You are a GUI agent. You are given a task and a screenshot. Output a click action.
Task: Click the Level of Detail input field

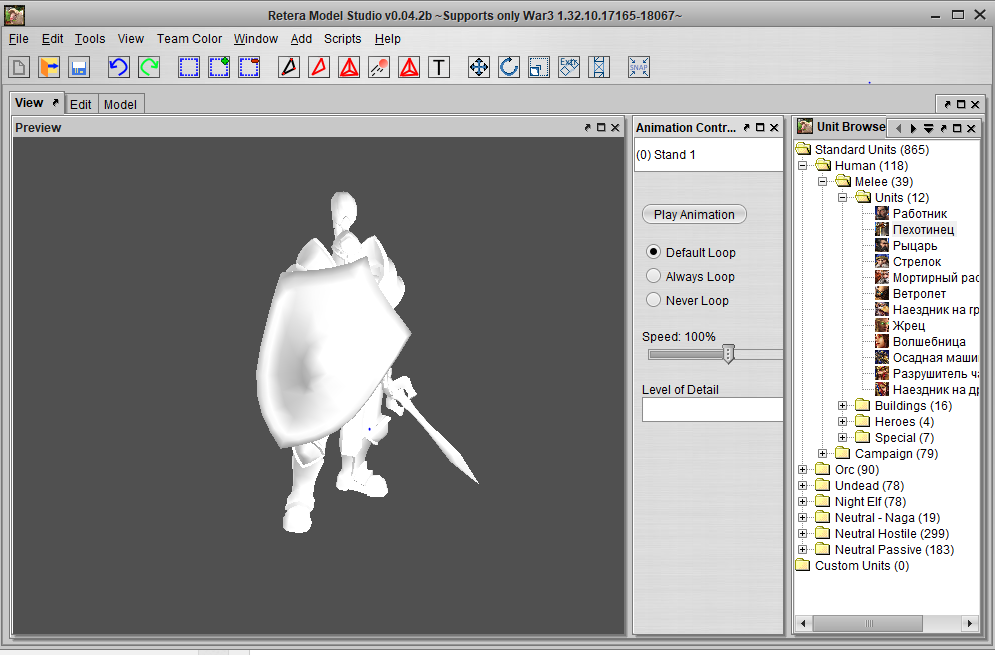(x=712, y=409)
